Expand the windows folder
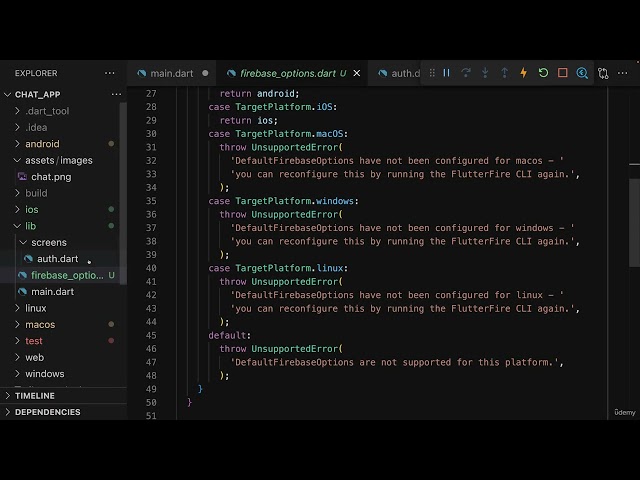Screen dimensions: 640x480 click(x=44, y=374)
